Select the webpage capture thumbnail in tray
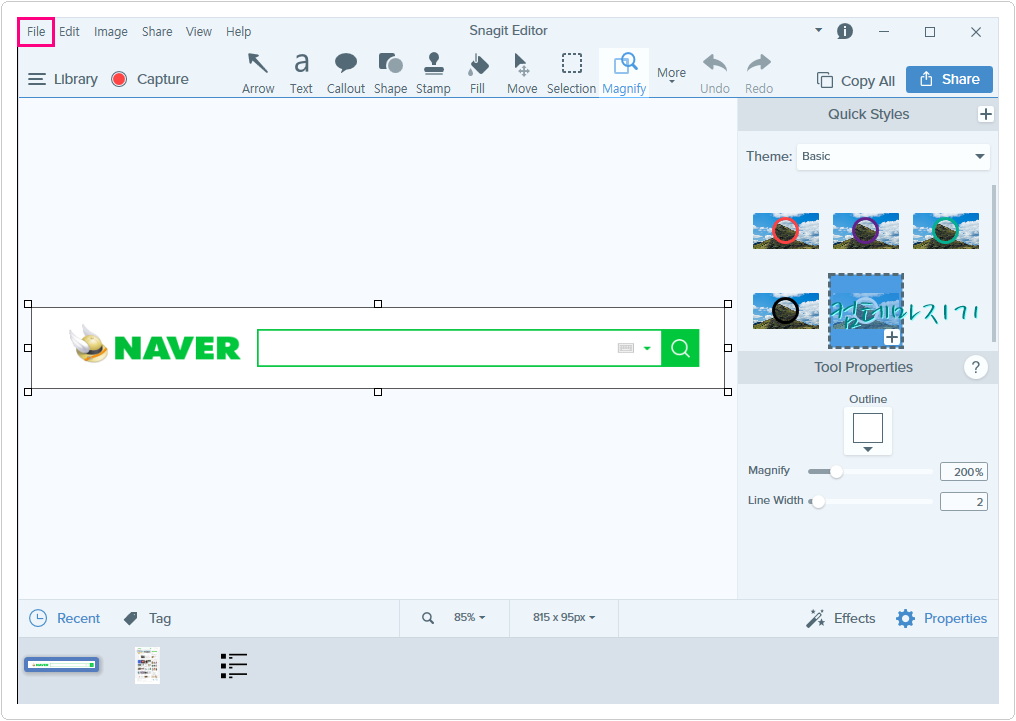The image size is (1016, 721). coord(147,665)
